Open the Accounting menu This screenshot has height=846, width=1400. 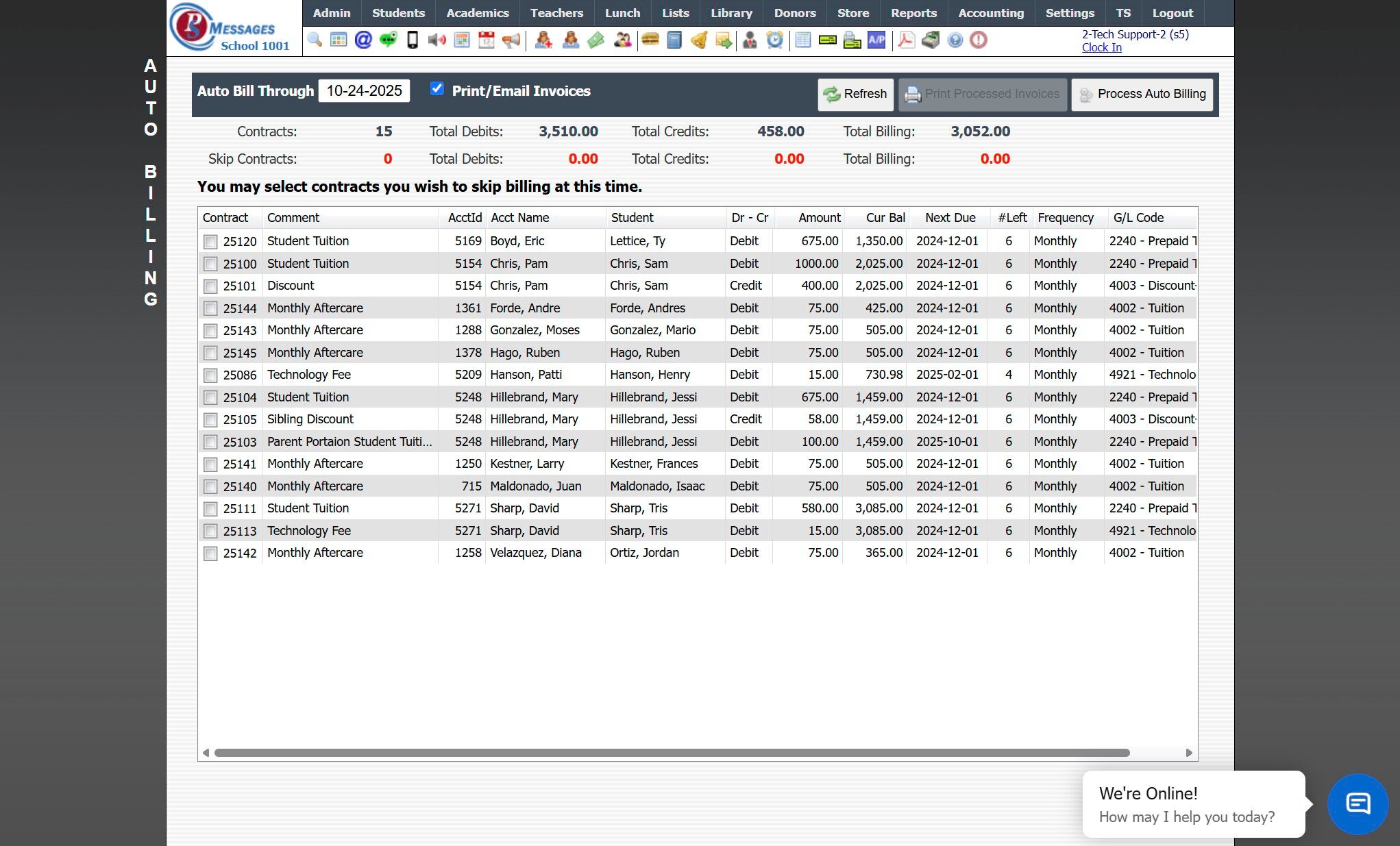(991, 13)
